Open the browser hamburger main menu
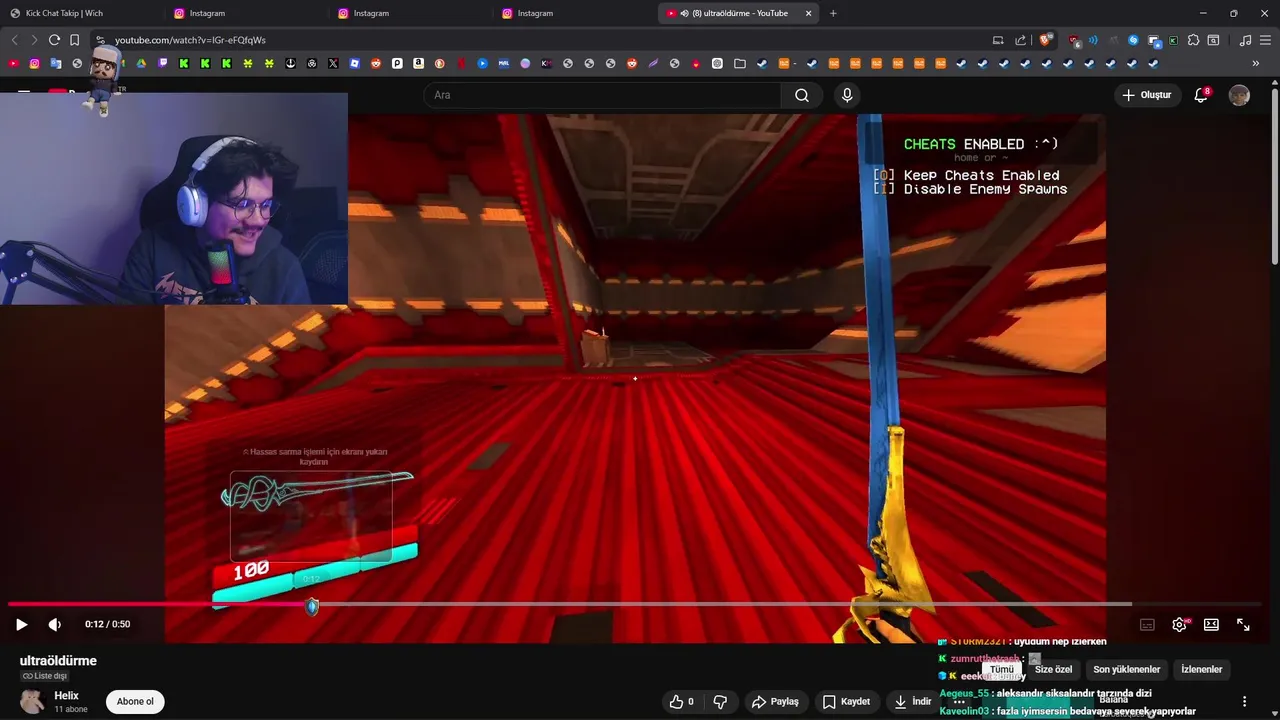Viewport: 1280px width, 720px height. coord(1265,40)
